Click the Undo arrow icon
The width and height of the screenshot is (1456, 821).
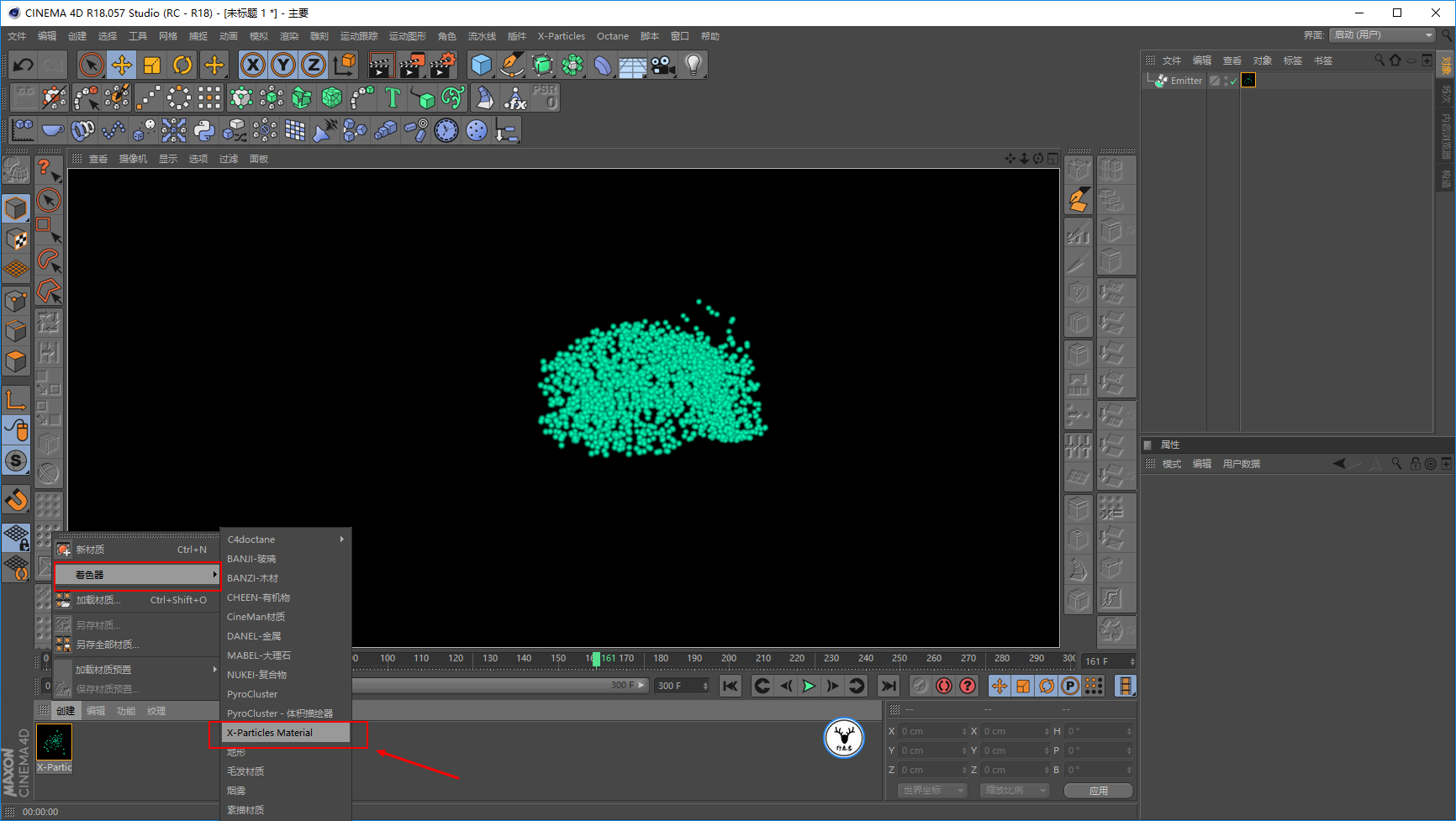(x=24, y=65)
